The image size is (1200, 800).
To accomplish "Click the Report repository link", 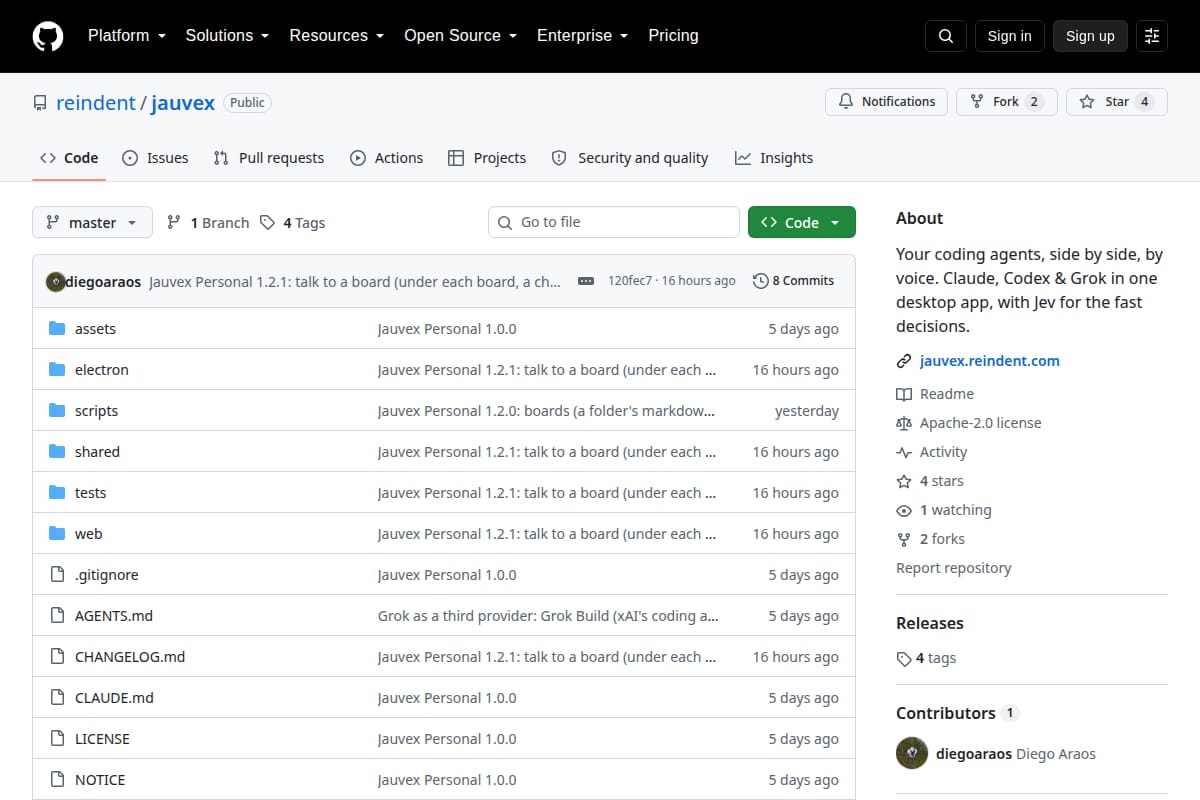I will point(954,568).
